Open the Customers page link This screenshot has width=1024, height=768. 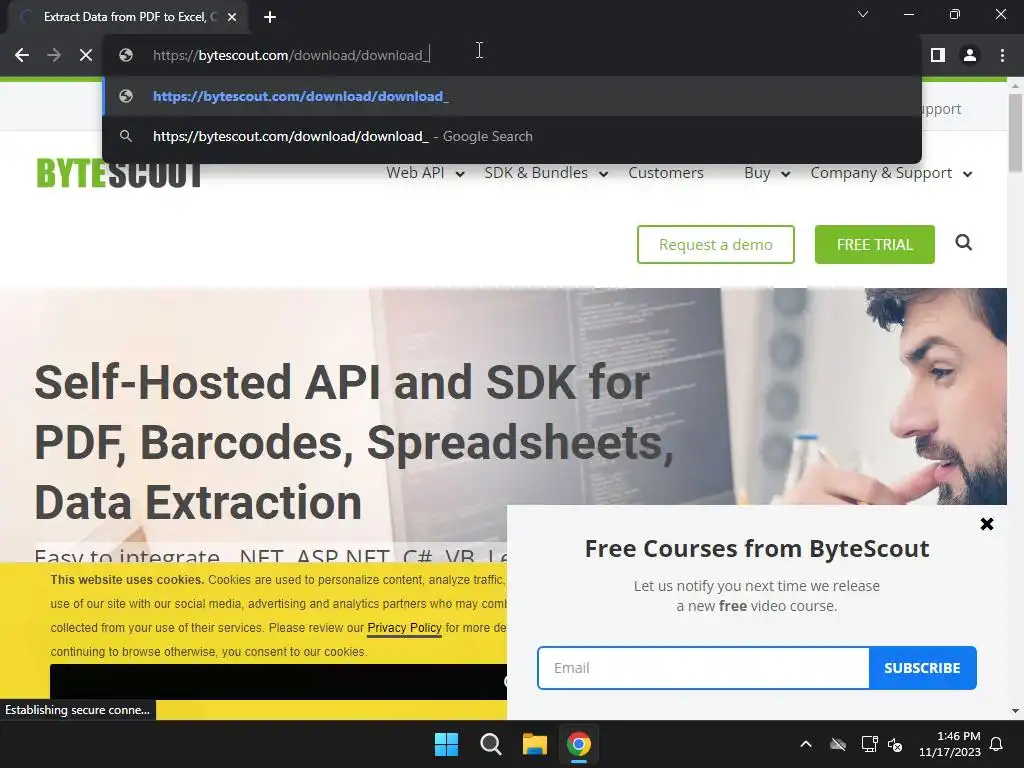point(665,173)
